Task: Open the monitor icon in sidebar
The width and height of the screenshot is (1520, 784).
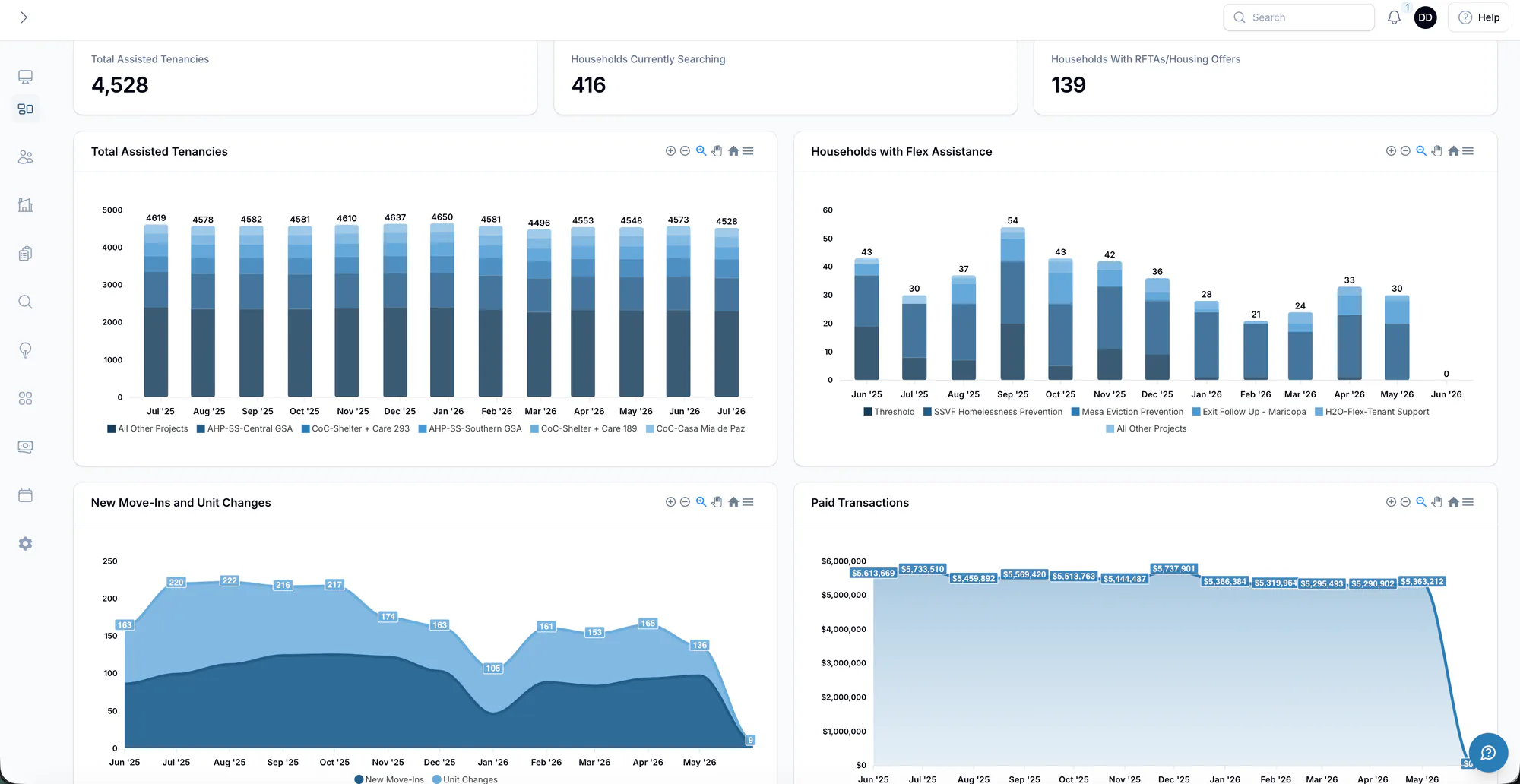Action: click(25, 77)
